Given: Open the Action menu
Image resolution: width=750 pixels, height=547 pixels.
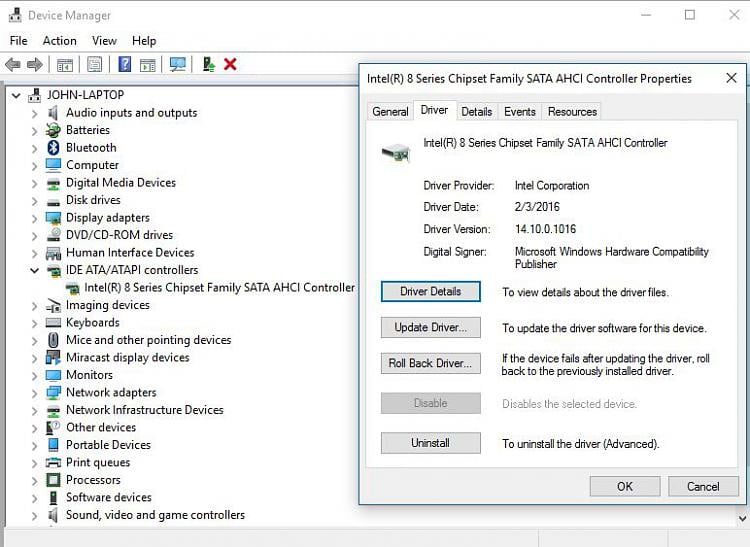Looking at the screenshot, I should tap(60, 41).
